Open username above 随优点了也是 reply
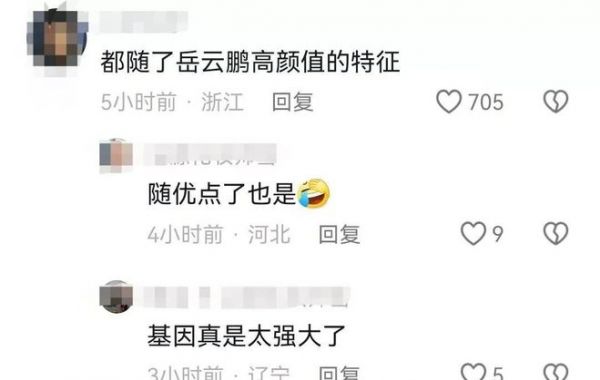The height and width of the screenshot is (380, 600). click(210, 155)
